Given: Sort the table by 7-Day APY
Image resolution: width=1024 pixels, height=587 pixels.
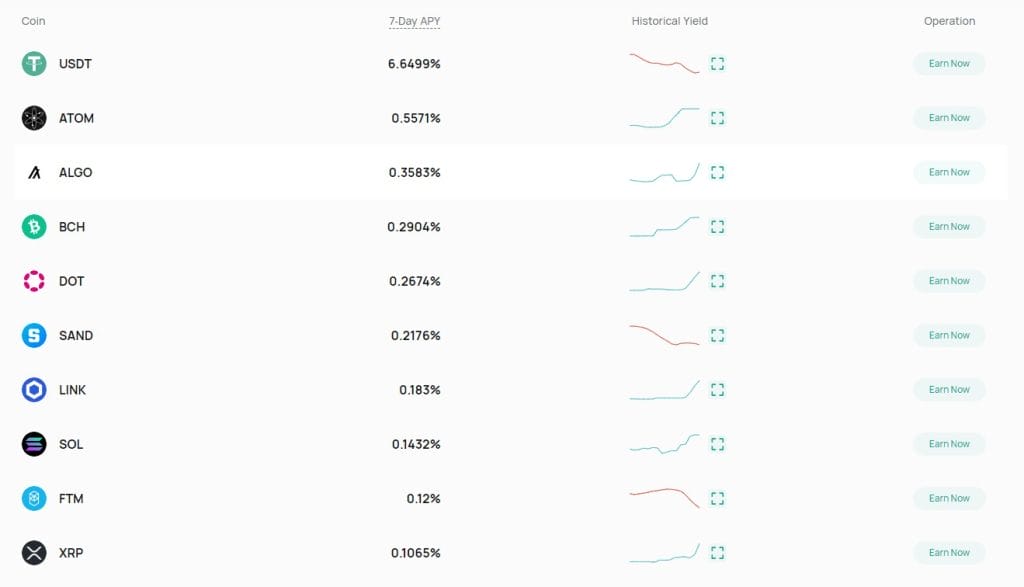Looking at the screenshot, I should tap(414, 20).
